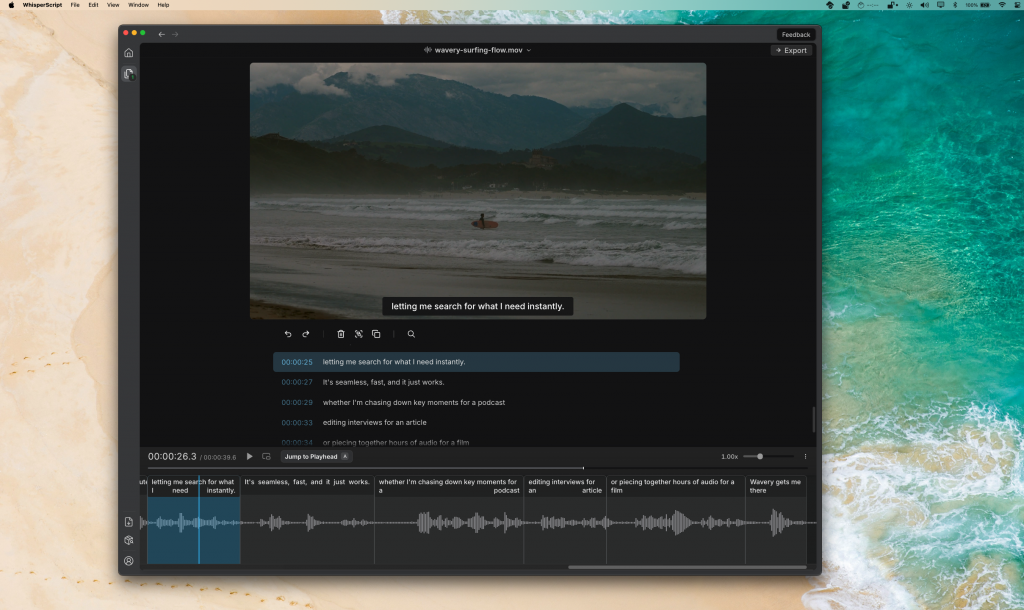1024x610 pixels.
Task: Click the 00:00:29 timestamp
Action: (x=296, y=402)
